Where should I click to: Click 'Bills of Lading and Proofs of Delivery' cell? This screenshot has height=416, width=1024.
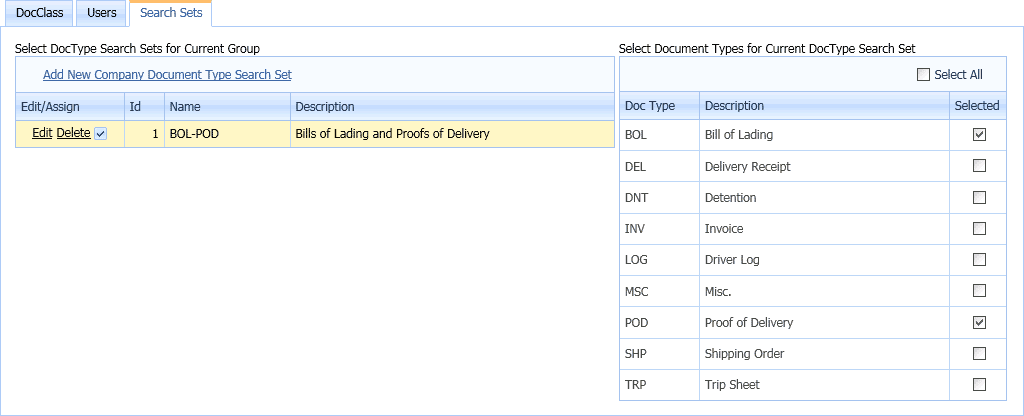tap(452, 134)
